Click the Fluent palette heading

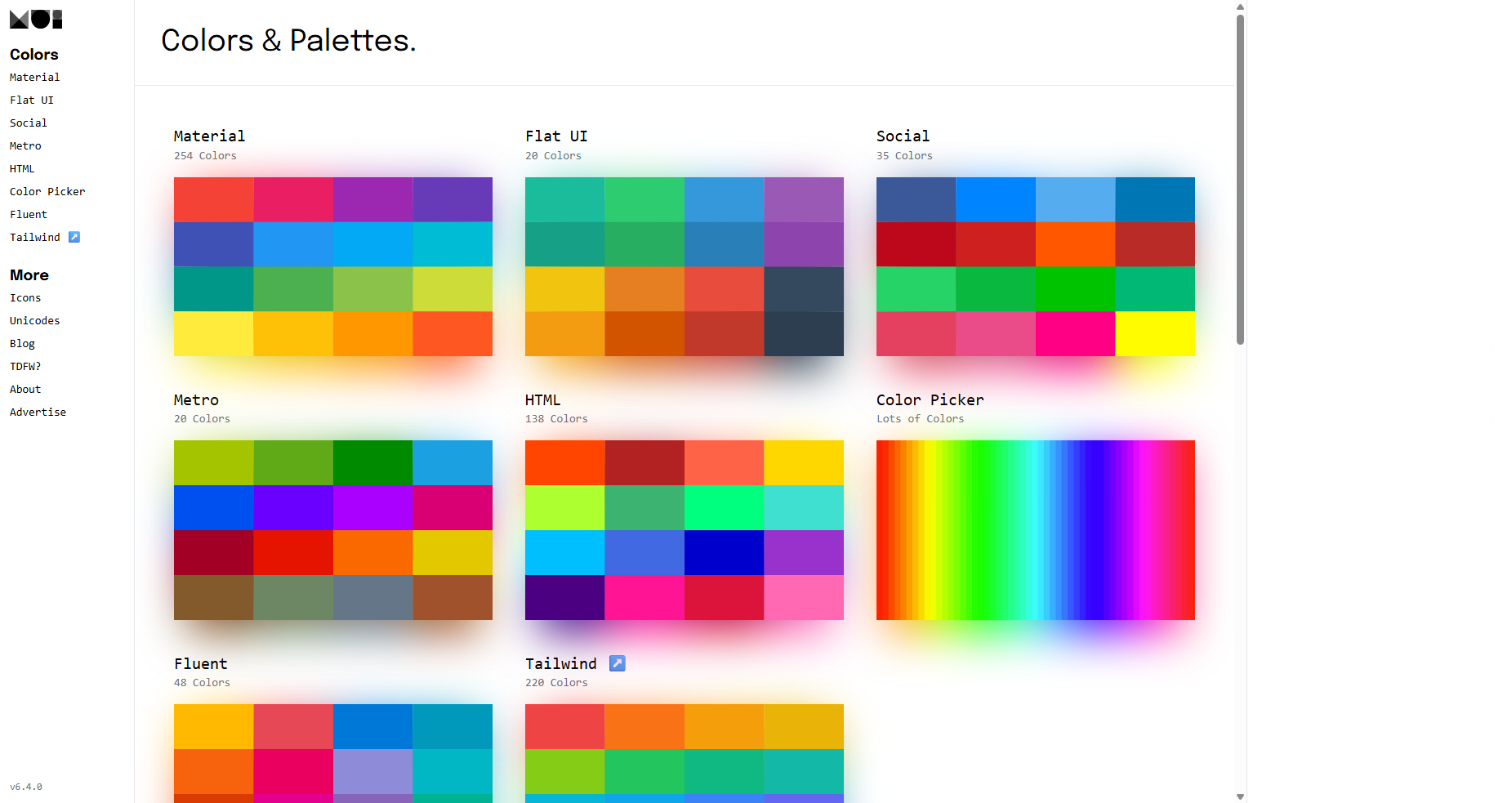pos(200,663)
